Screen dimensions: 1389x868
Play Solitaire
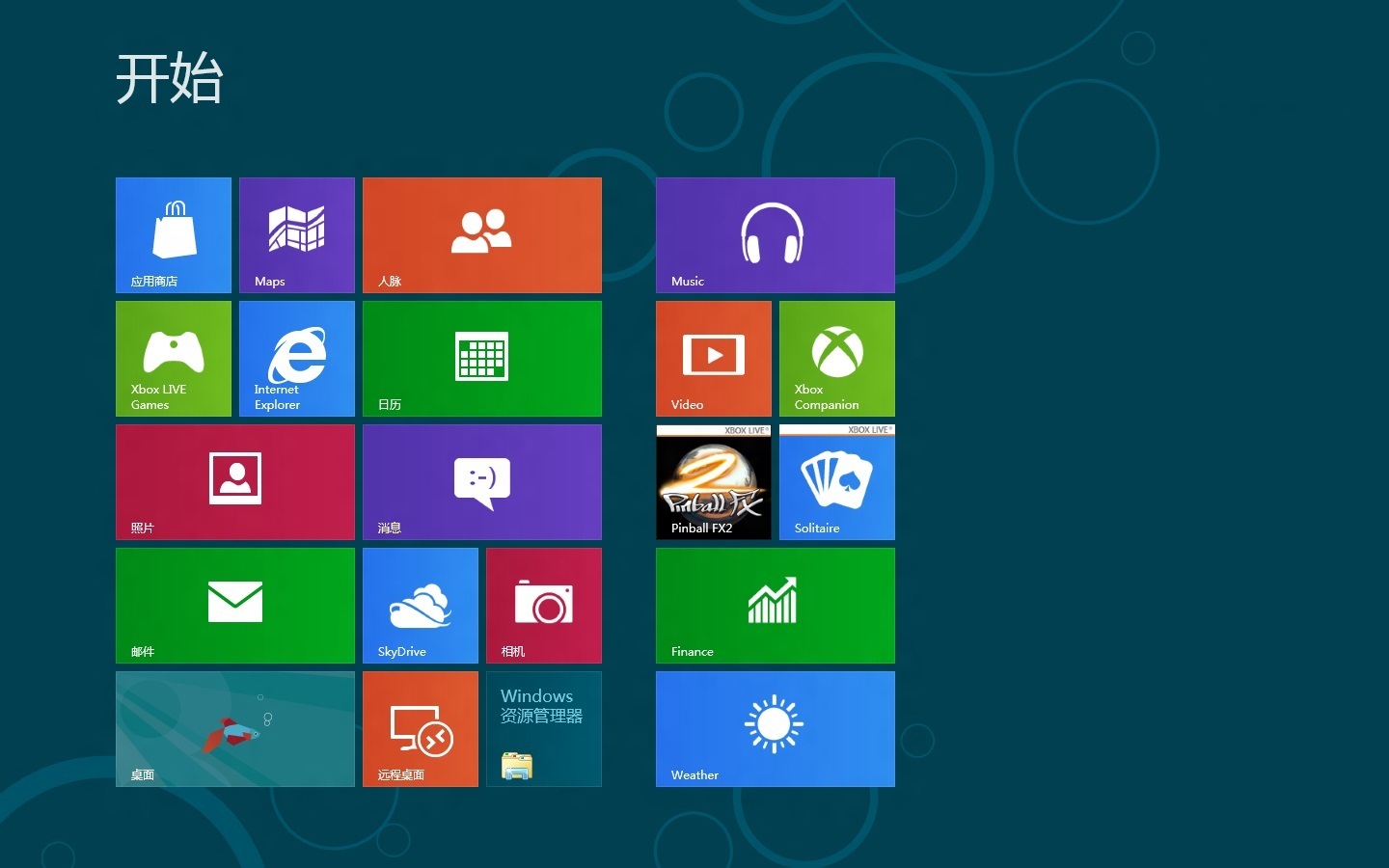835,481
